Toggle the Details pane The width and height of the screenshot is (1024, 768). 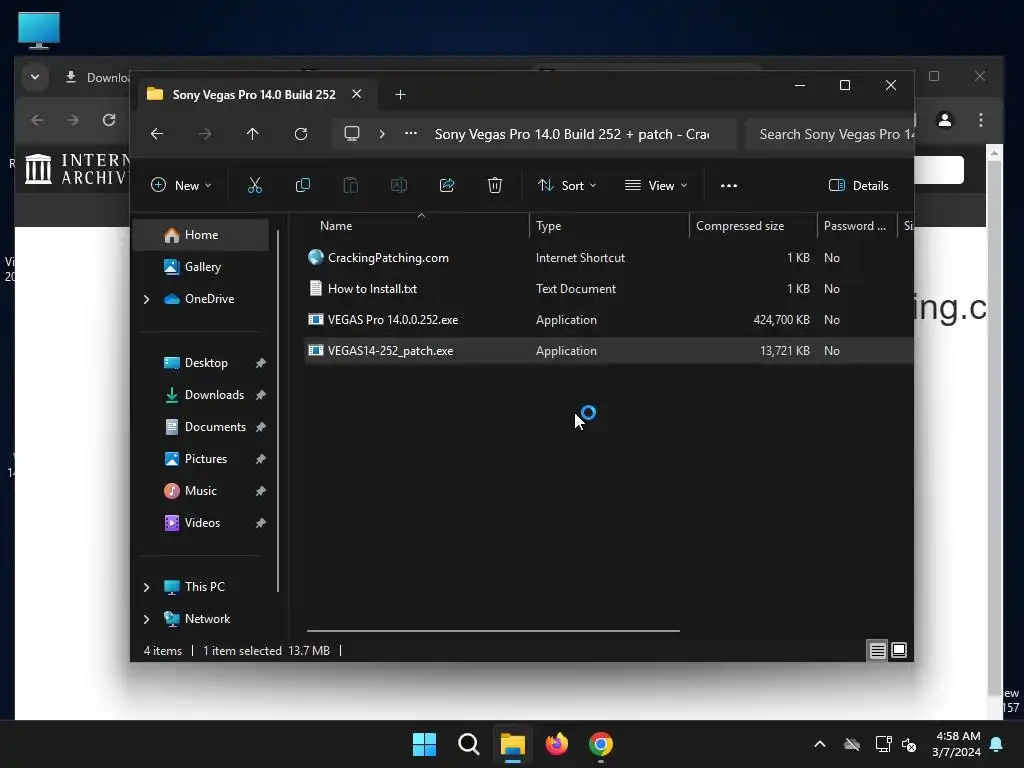(x=858, y=185)
